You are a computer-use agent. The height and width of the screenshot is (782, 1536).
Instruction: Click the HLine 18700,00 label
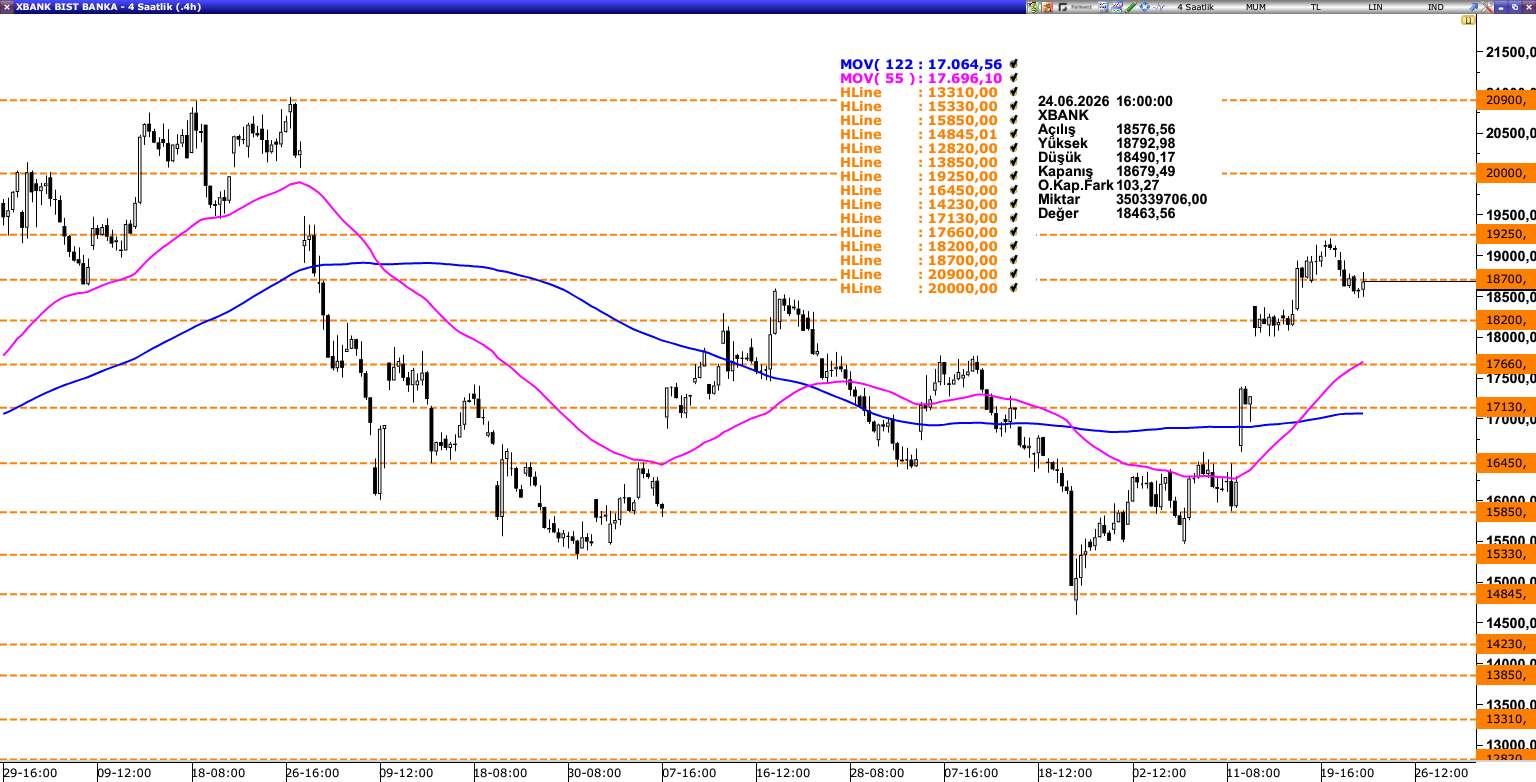pos(919,274)
